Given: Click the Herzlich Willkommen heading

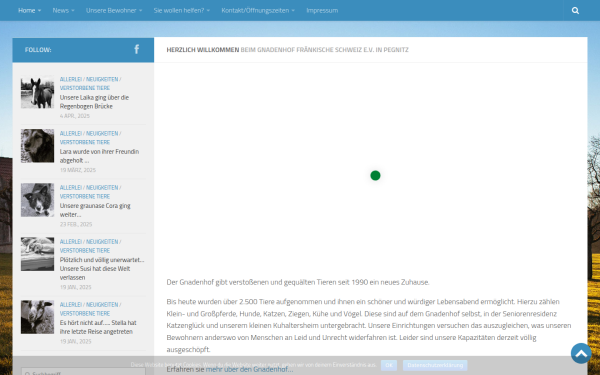Looking at the screenshot, I should click(287, 50).
